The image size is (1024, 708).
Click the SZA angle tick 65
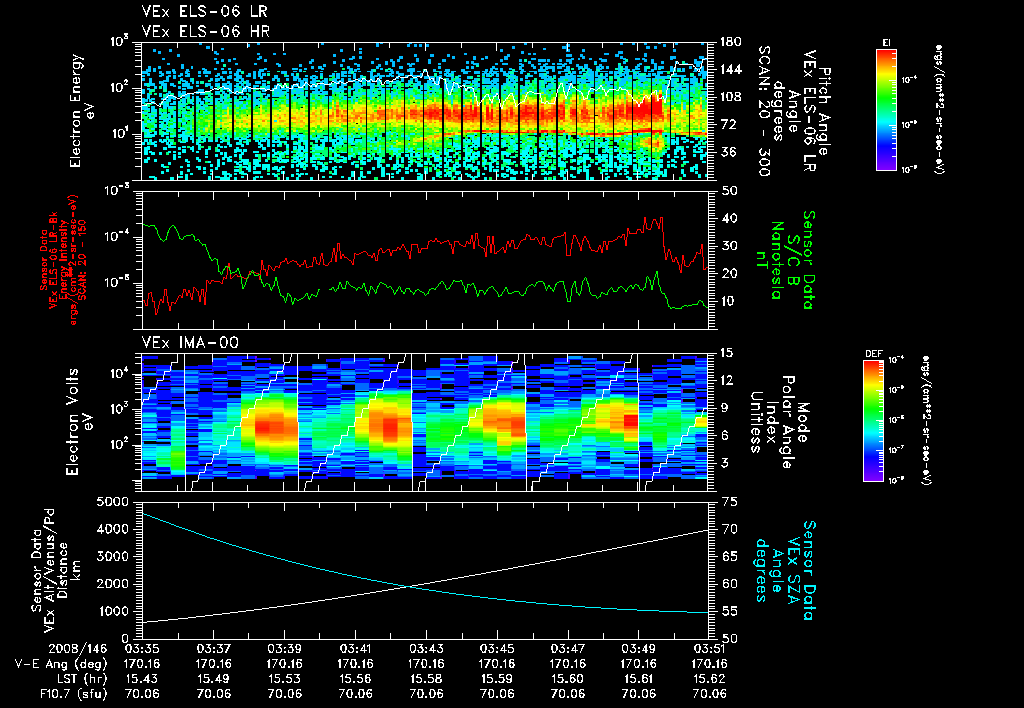point(731,556)
